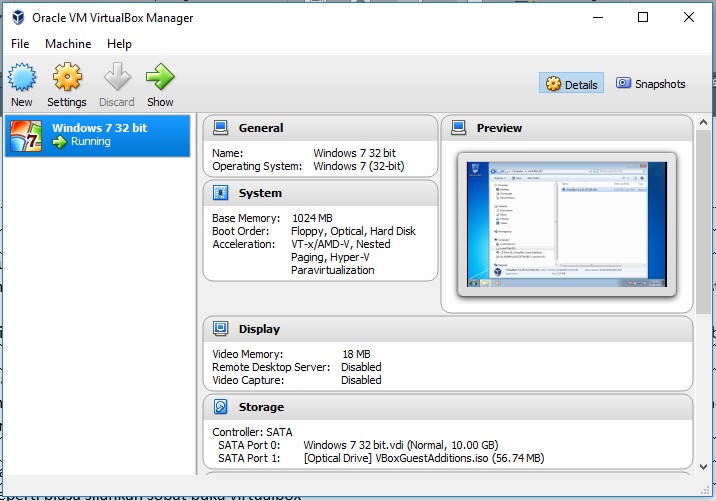Click the green Show arrow icon

(160, 77)
